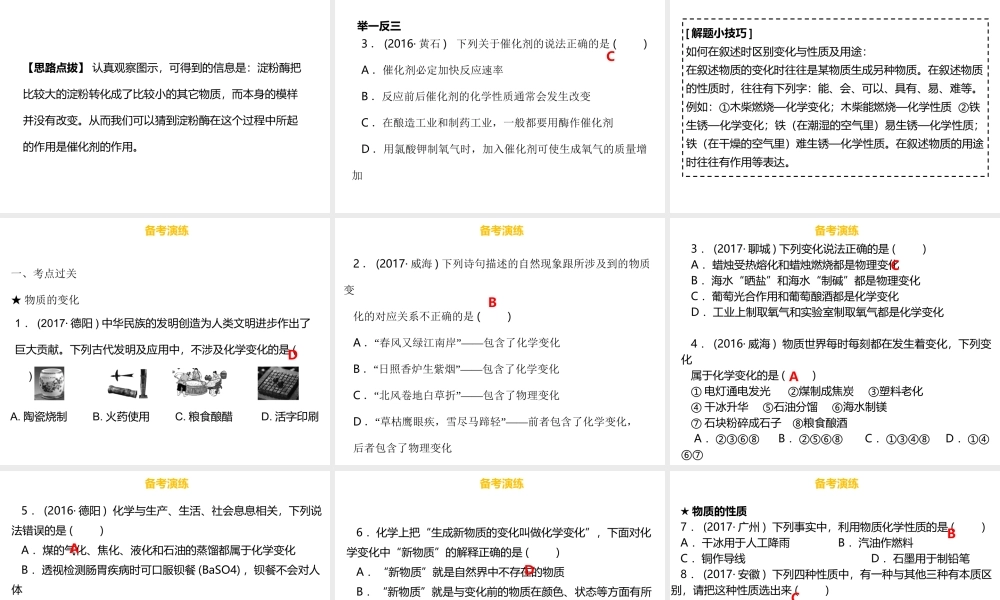Click the ceramic jar picture for 陶瓷烧制
1000x600 pixels.
(x=49, y=383)
